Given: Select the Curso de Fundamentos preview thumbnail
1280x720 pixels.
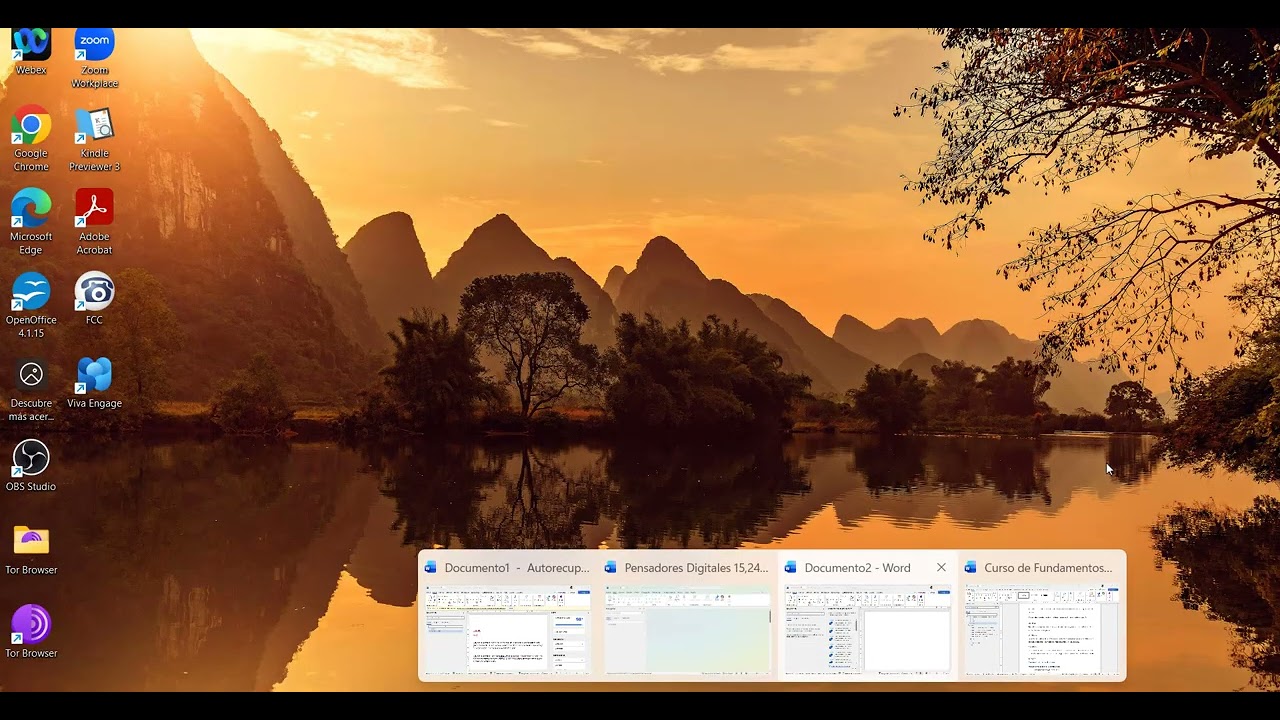Looking at the screenshot, I should (x=1042, y=630).
